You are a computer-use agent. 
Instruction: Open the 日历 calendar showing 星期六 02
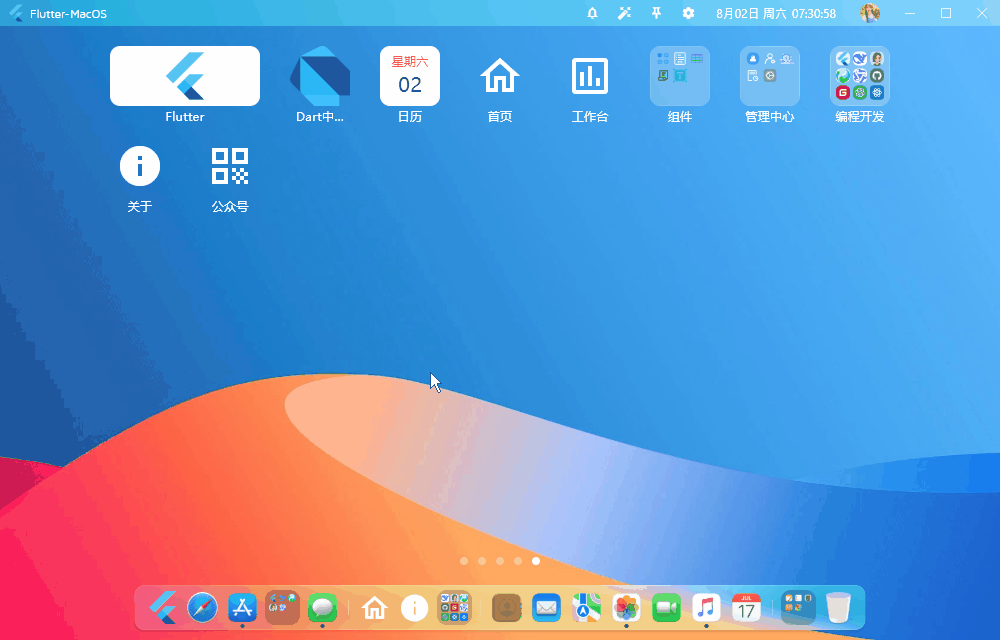pos(410,75)
